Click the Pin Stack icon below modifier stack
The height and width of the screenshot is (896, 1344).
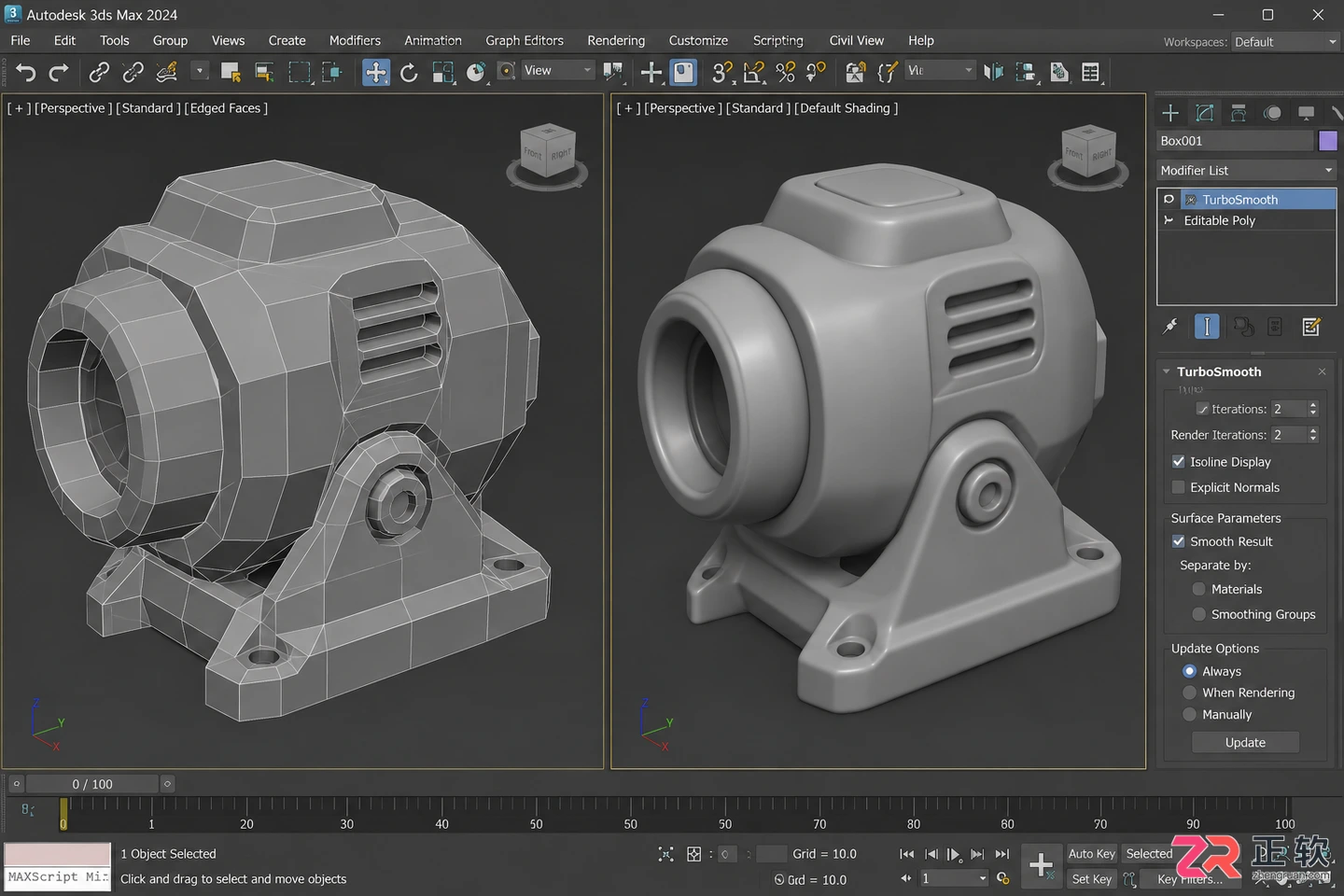tap(1170, 327)
